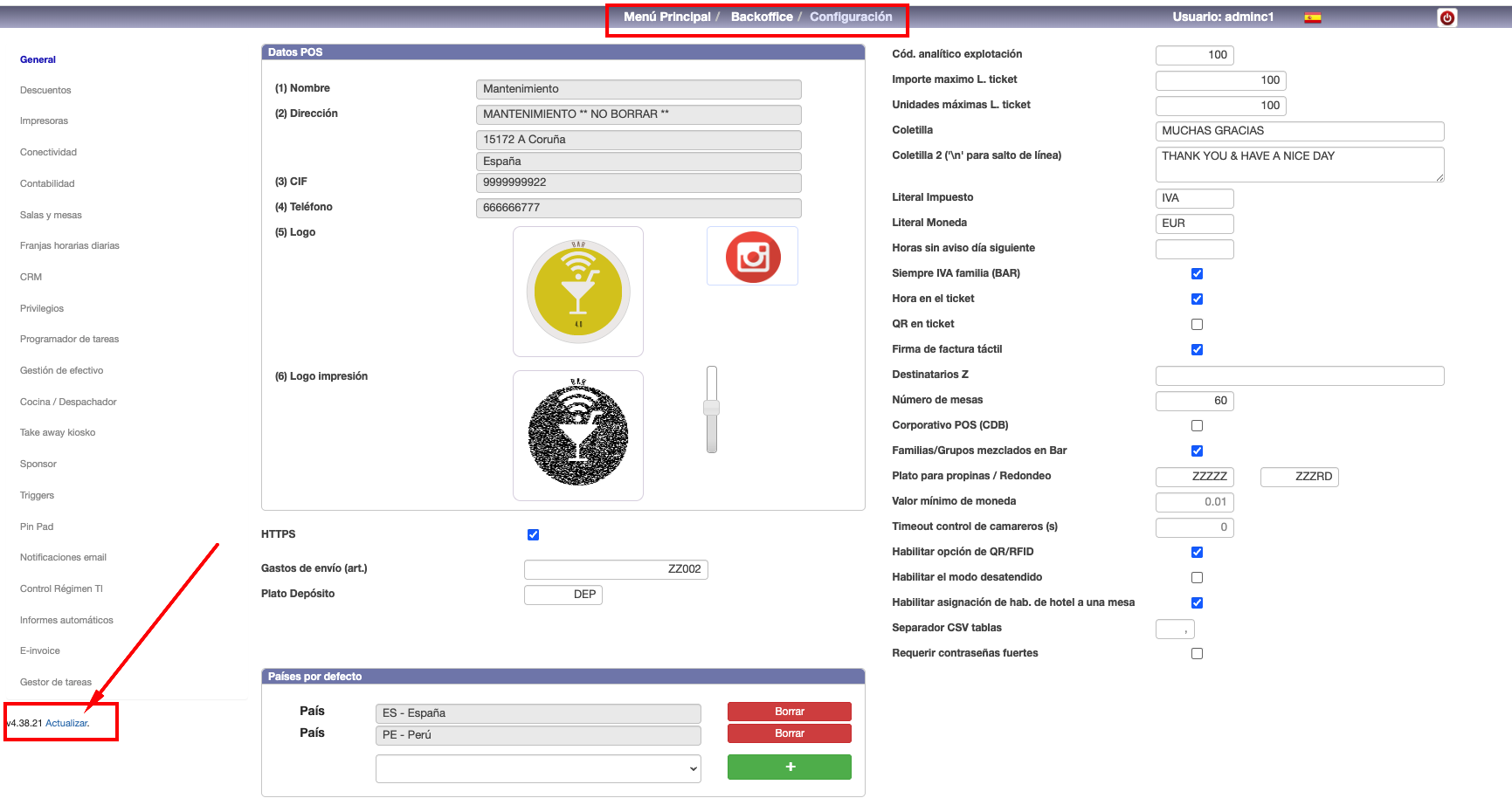This screenshot has width=1512, height=805.
Task: Click the red power logout icon
Action: pyautogui.click(x=1447, y=17)
